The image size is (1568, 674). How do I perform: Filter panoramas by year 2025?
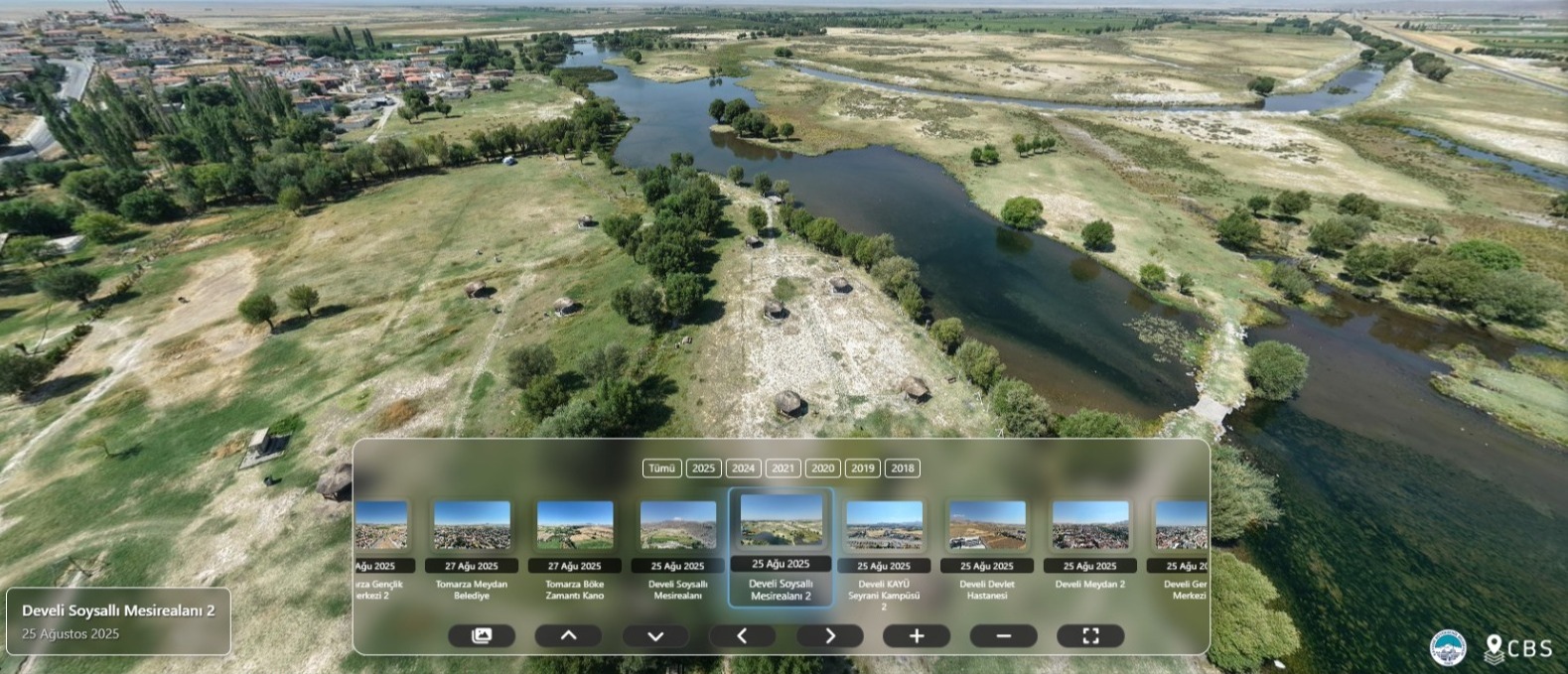point(703,469)
